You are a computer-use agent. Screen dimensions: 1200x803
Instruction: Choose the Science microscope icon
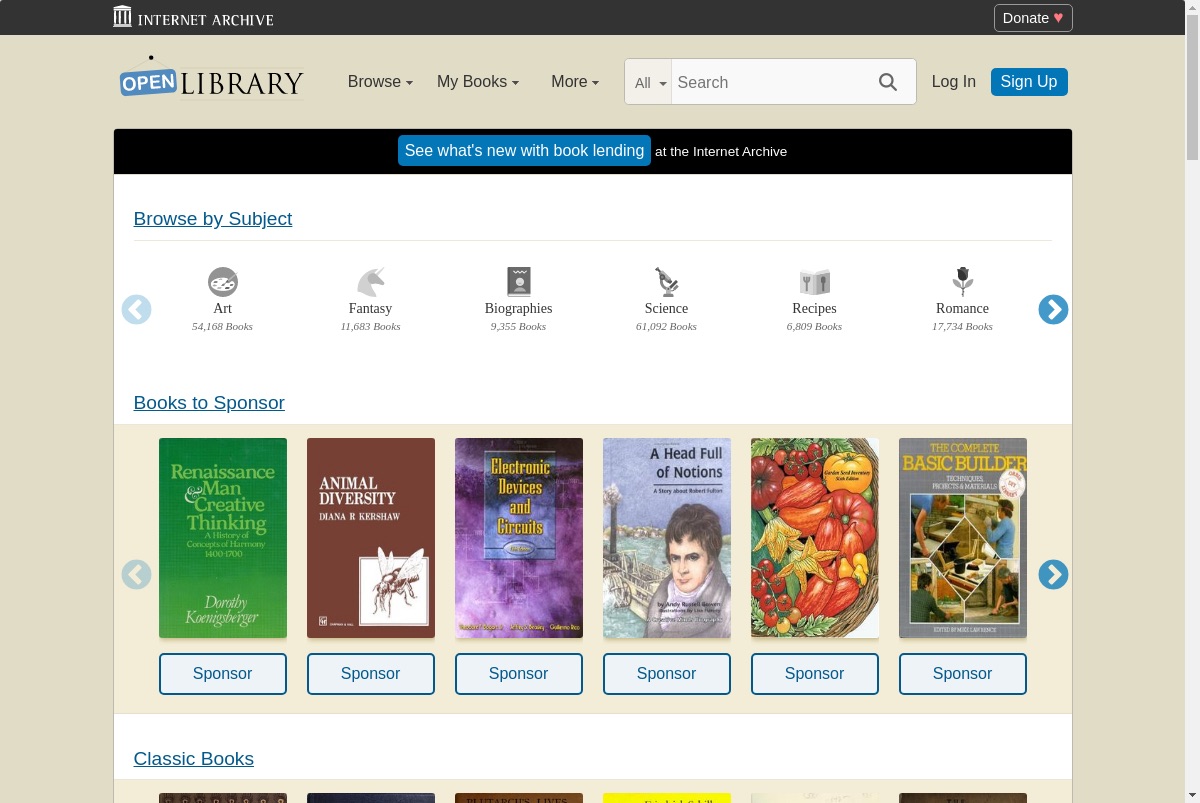click(x=666, y=282)
